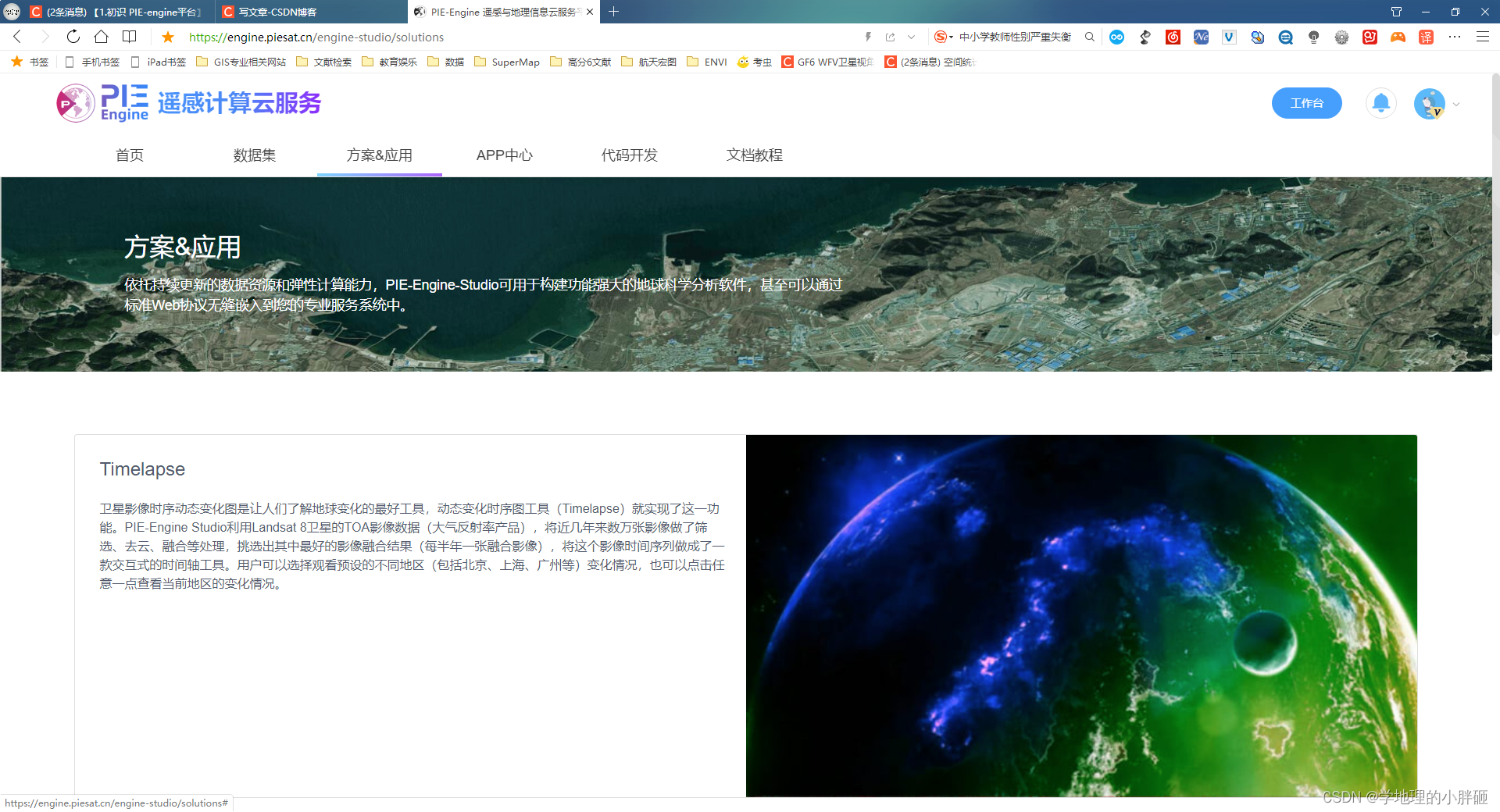
Task: Open the APP中心 menu item
Action: coord(505,155)
